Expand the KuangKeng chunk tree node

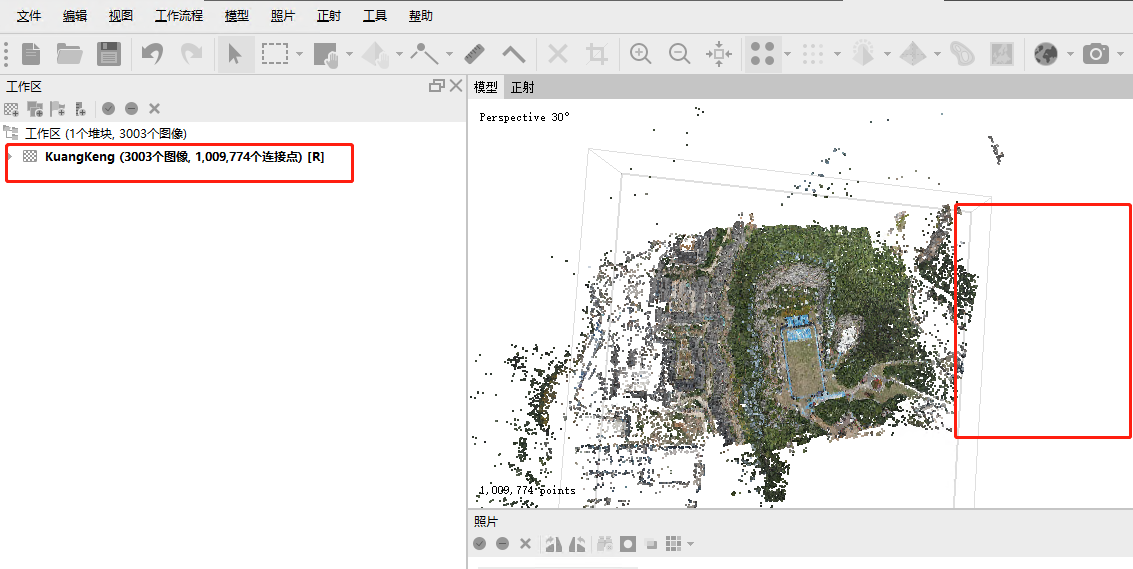pyautogui.click(x=11, y=157)
